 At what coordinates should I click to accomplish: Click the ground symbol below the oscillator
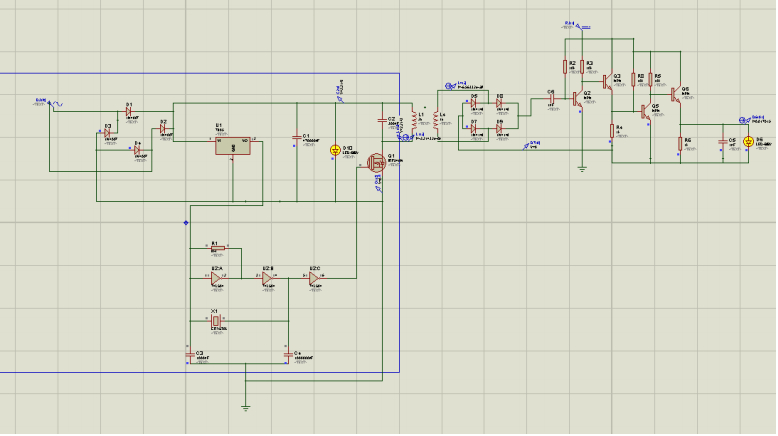point(246,406)
